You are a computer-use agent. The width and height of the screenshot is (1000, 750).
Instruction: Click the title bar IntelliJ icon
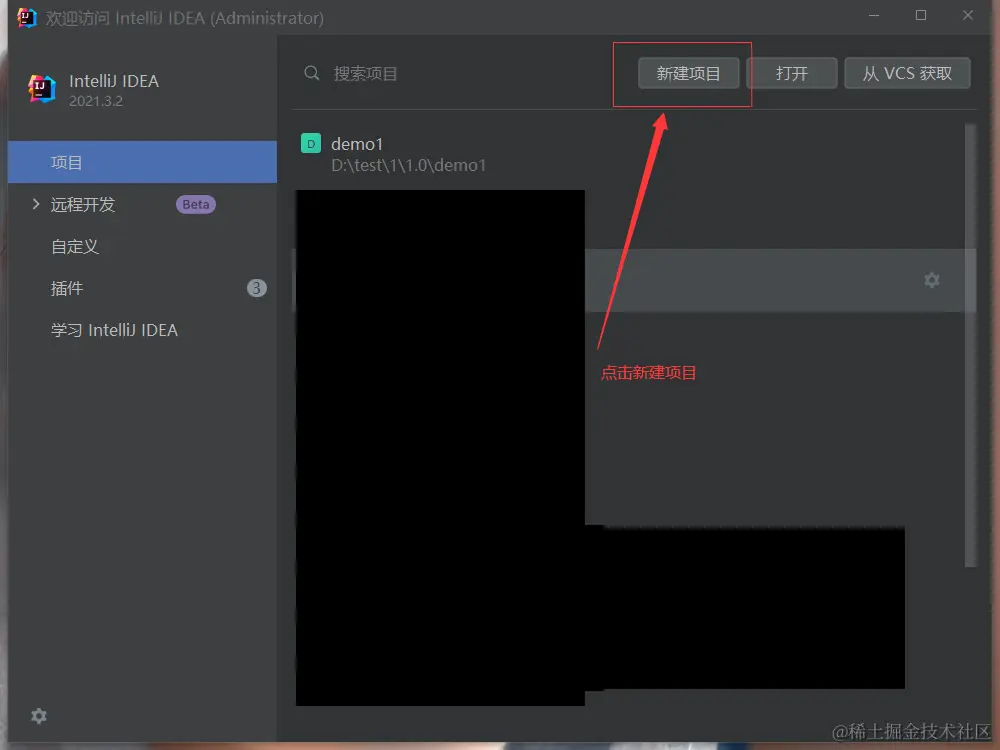tap(26, 17)
